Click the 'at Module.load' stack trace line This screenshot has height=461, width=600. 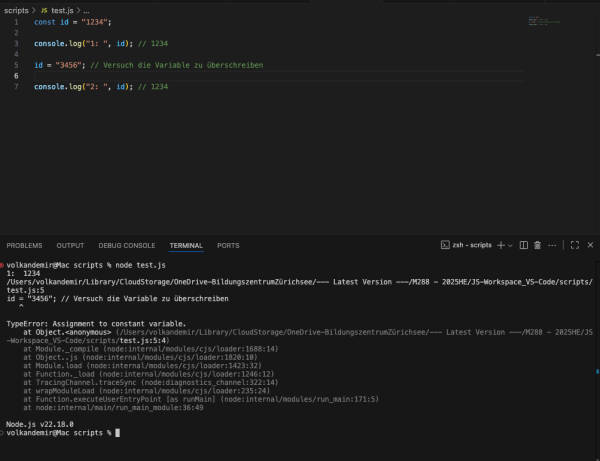click(142, 366)
